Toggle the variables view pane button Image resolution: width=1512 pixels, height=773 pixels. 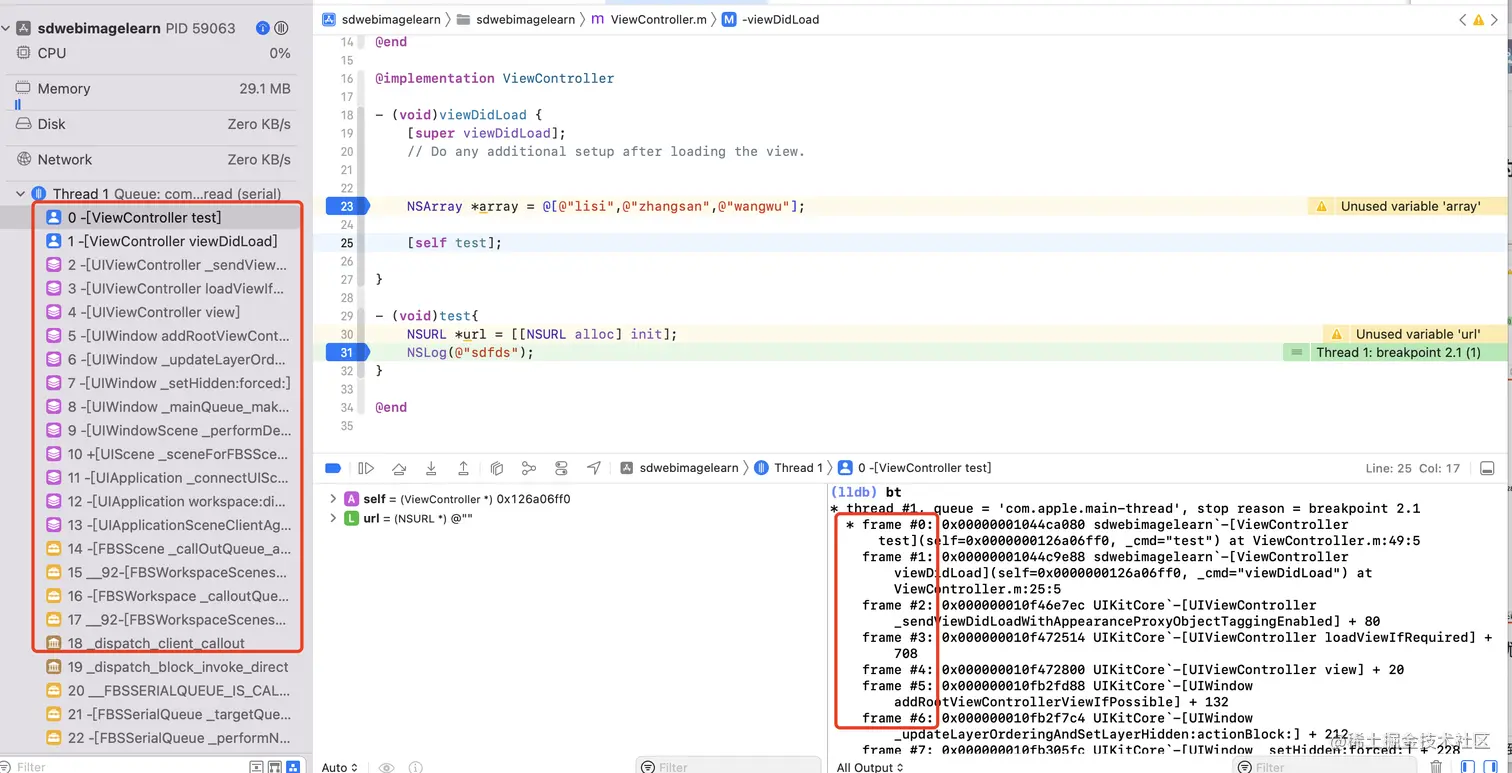(x=1468, y=767)
